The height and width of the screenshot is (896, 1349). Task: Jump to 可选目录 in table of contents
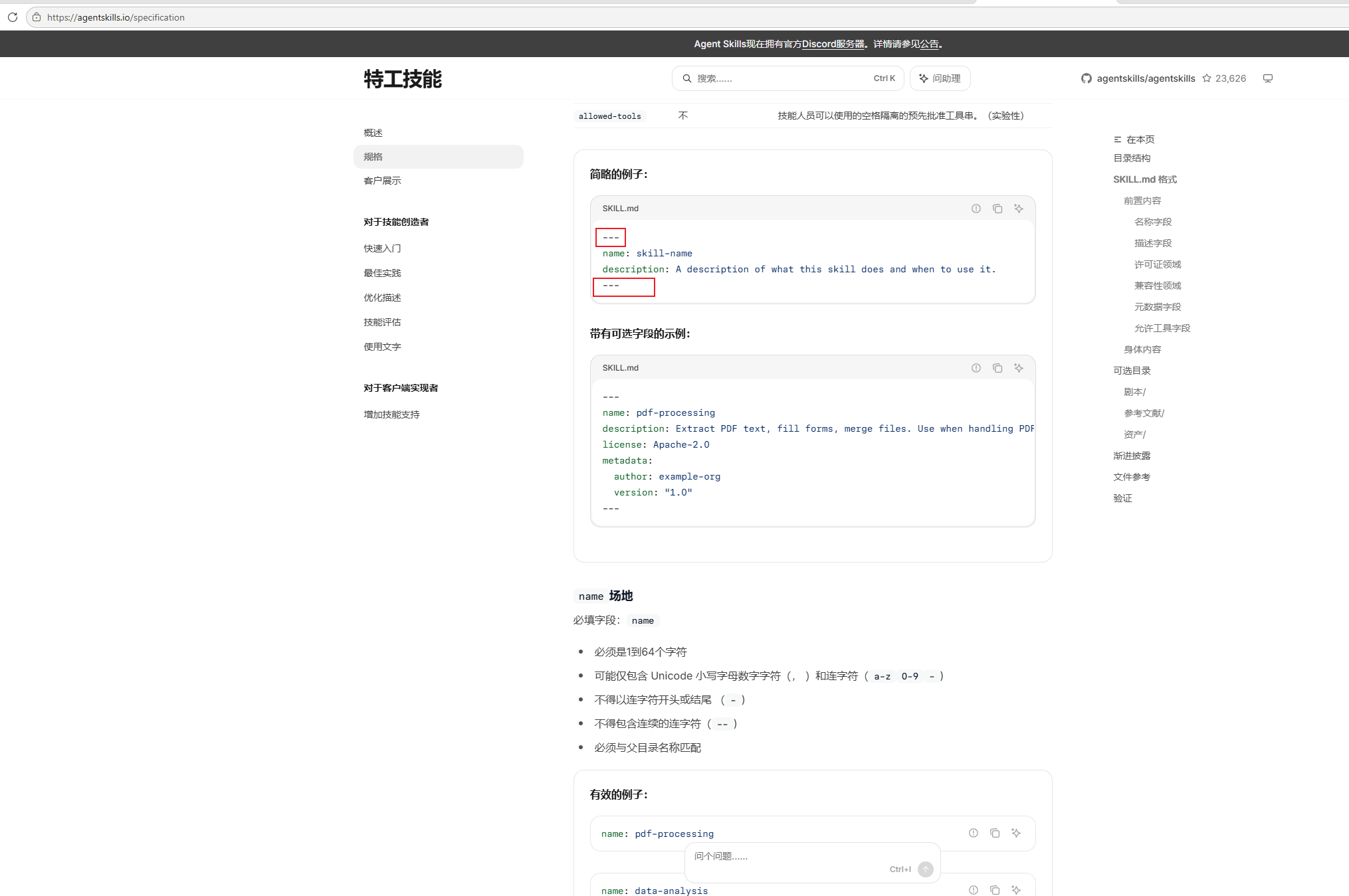pos(1132,371)
